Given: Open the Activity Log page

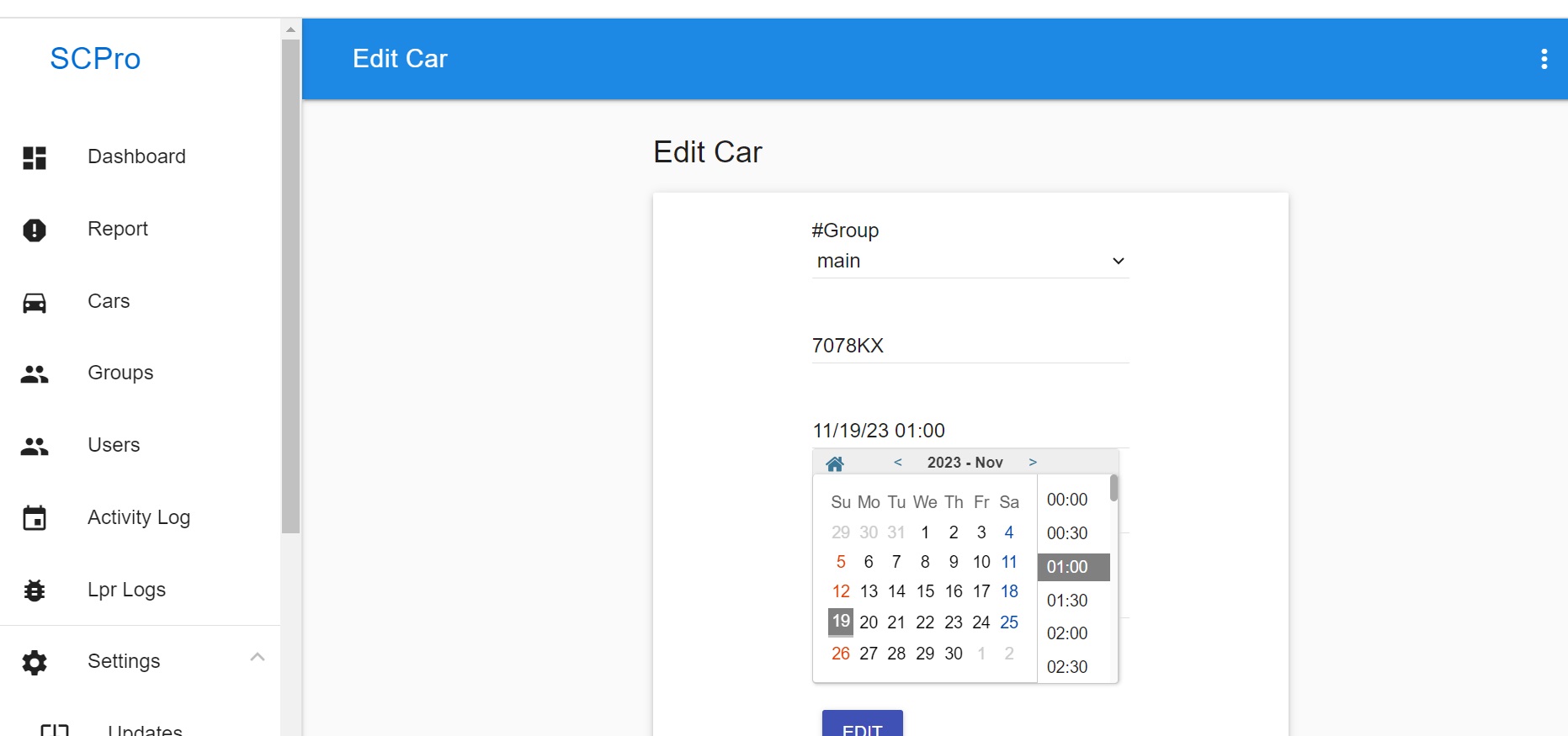Looking at the screenshot, I should click(139, 517).
